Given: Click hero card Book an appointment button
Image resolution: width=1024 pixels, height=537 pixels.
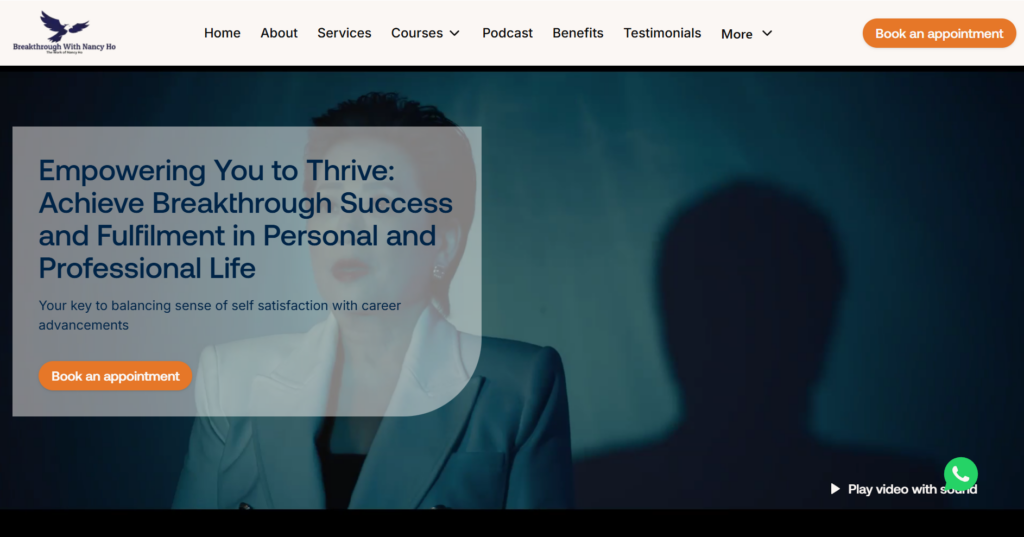Looking at the screenshot, I should pos(115,376).
